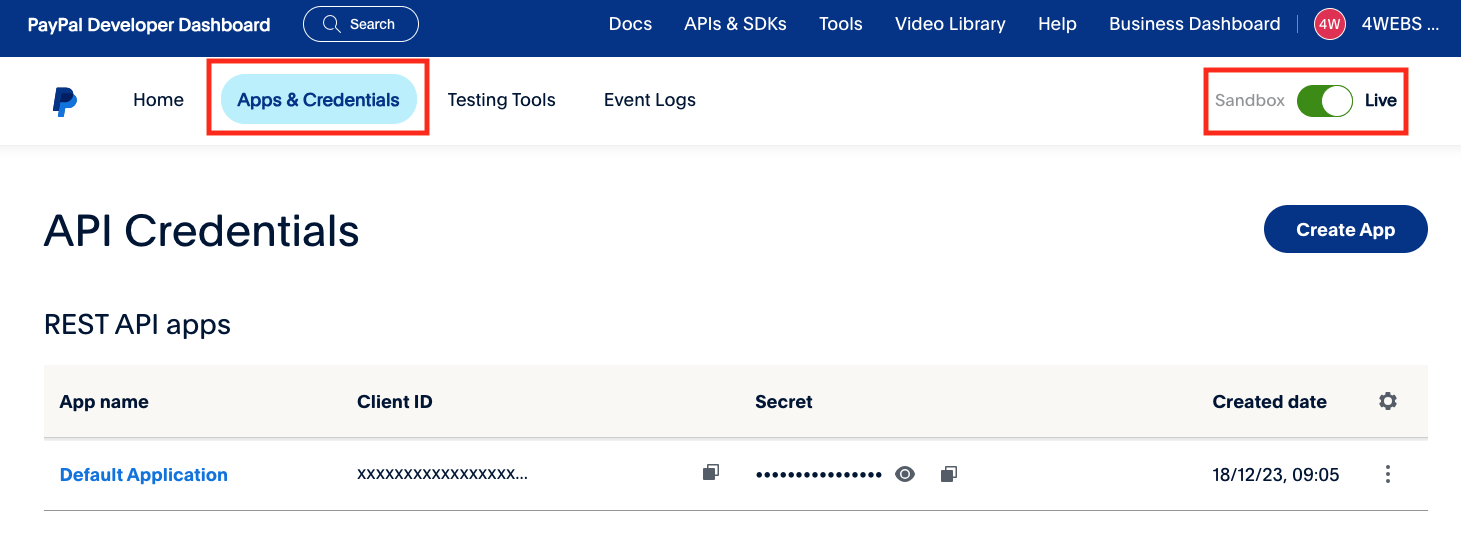Select the Live label

coord(1380,100)
